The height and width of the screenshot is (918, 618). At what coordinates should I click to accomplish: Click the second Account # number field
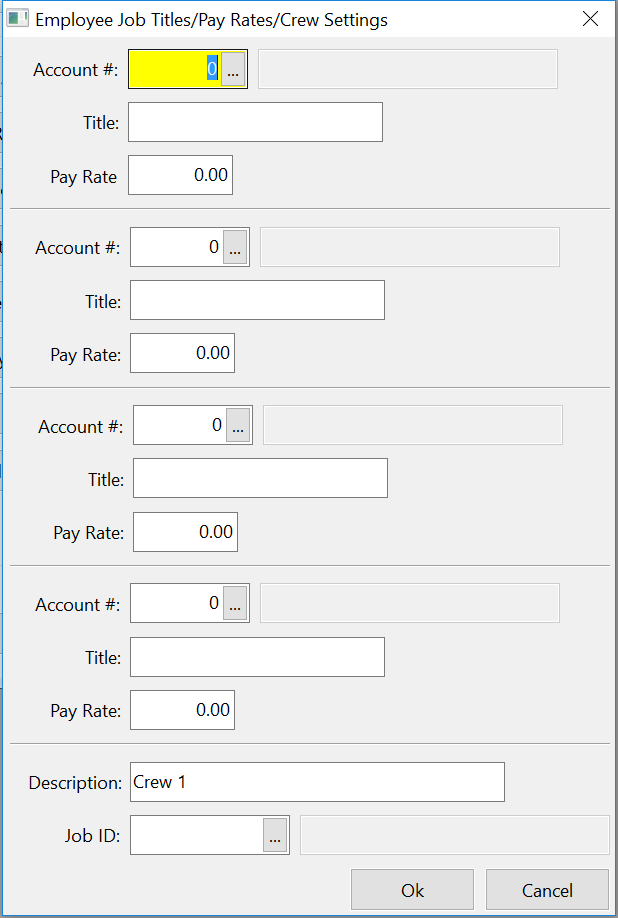point(177,248)
